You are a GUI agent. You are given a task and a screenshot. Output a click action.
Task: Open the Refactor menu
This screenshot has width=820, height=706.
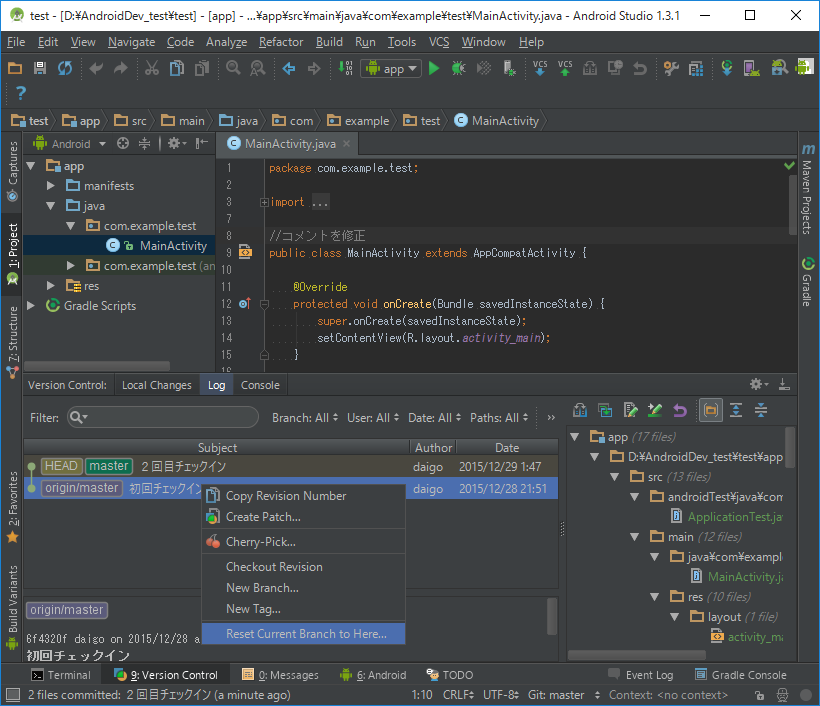tap(281, 42)
